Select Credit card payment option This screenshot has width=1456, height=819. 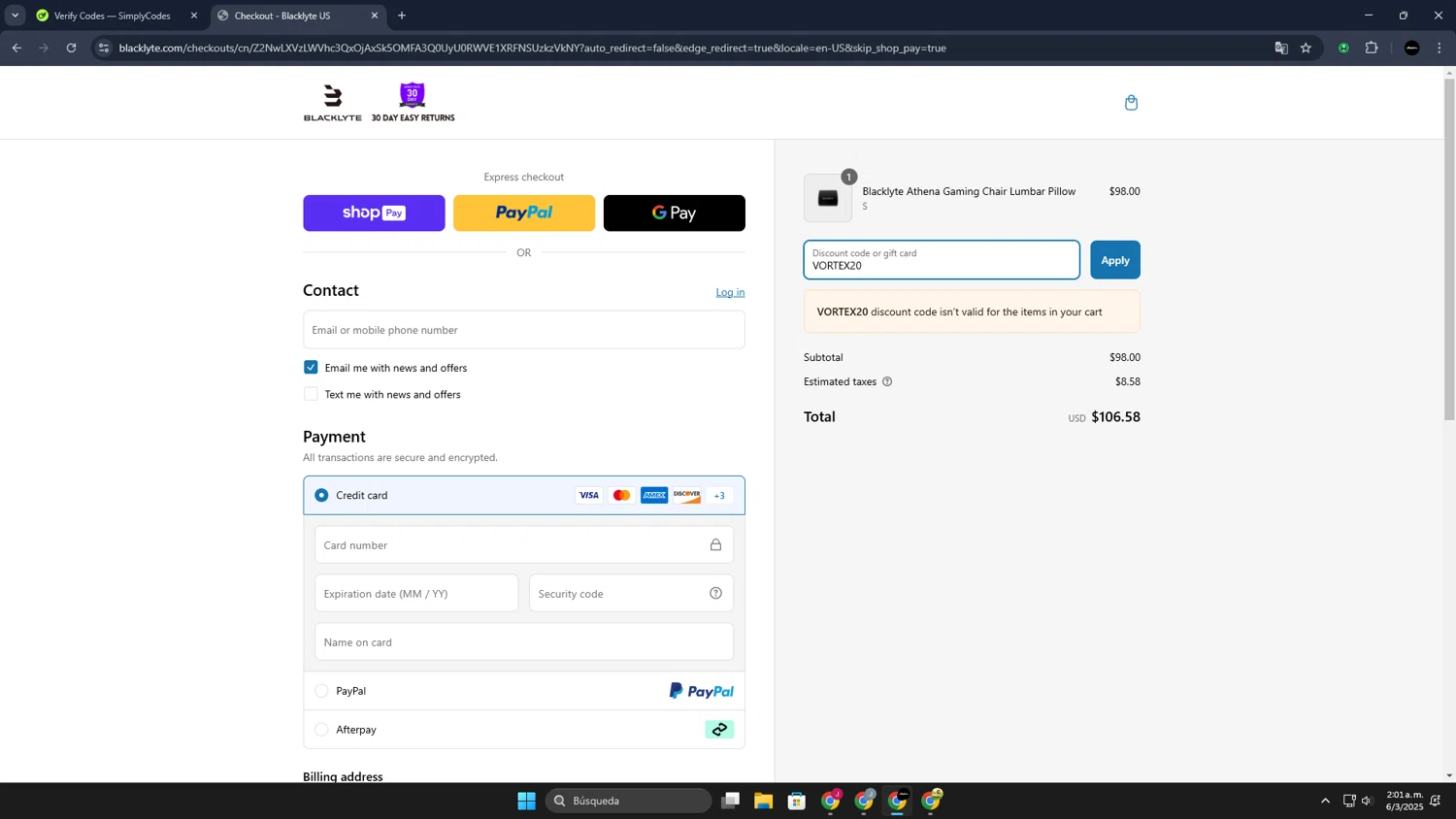click(x=321, y=496)
